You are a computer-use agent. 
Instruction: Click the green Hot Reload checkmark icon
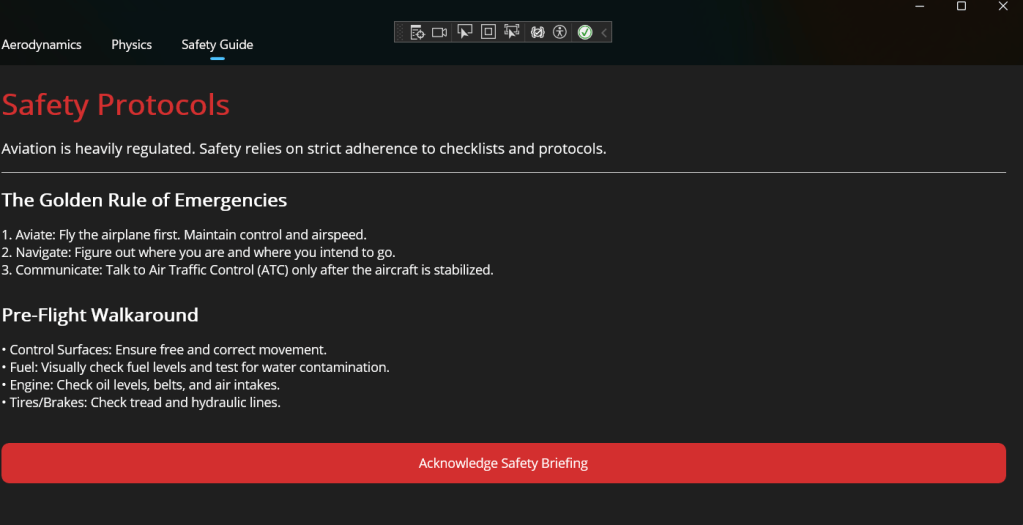point(585,32)
